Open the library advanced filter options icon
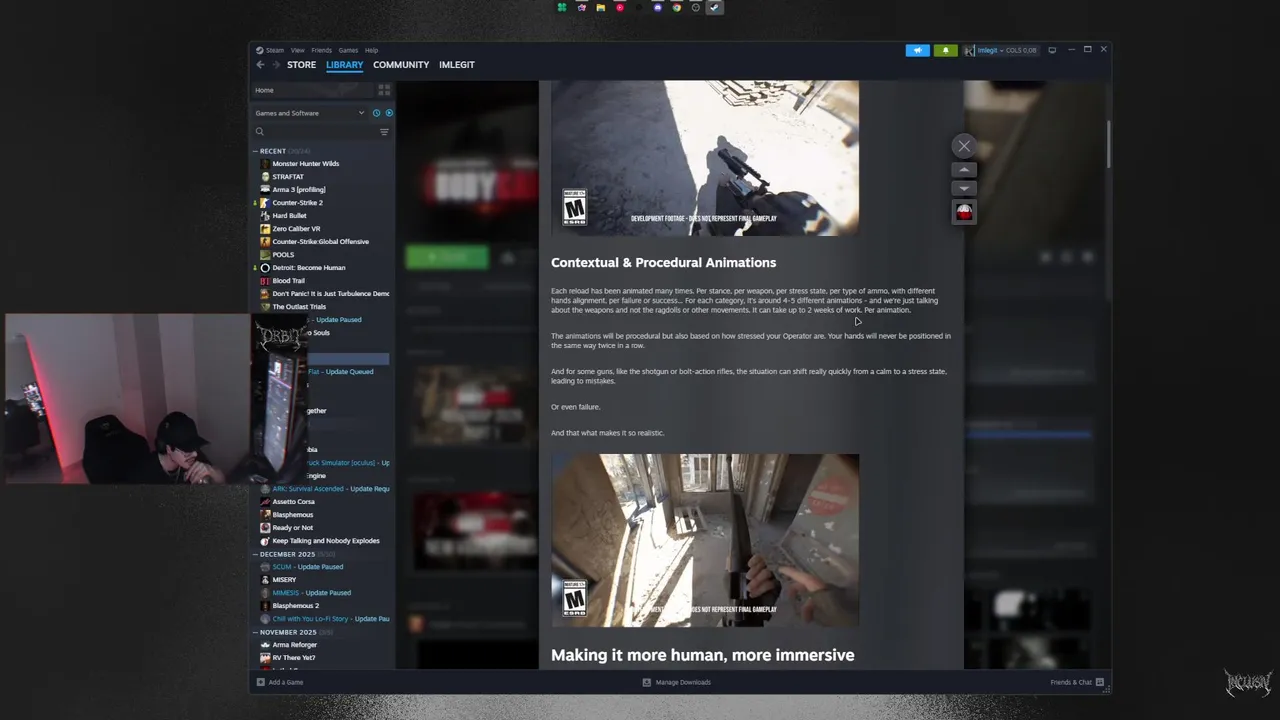This screenshot has width=1280, height=720. 384,132
